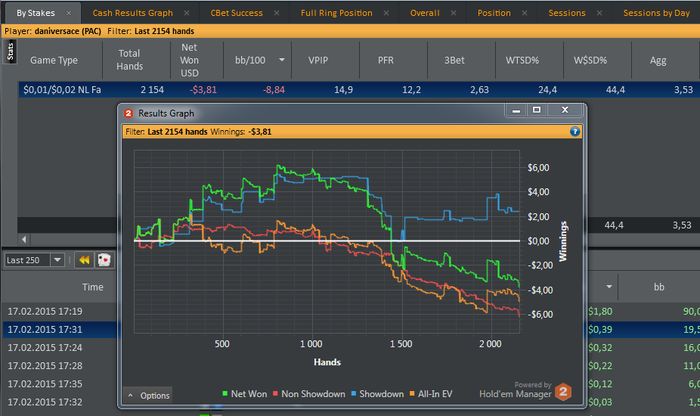Open the bb/100 column dropdown arrow
The height and width of the screenshot is (416, 700).
[282, 60]
